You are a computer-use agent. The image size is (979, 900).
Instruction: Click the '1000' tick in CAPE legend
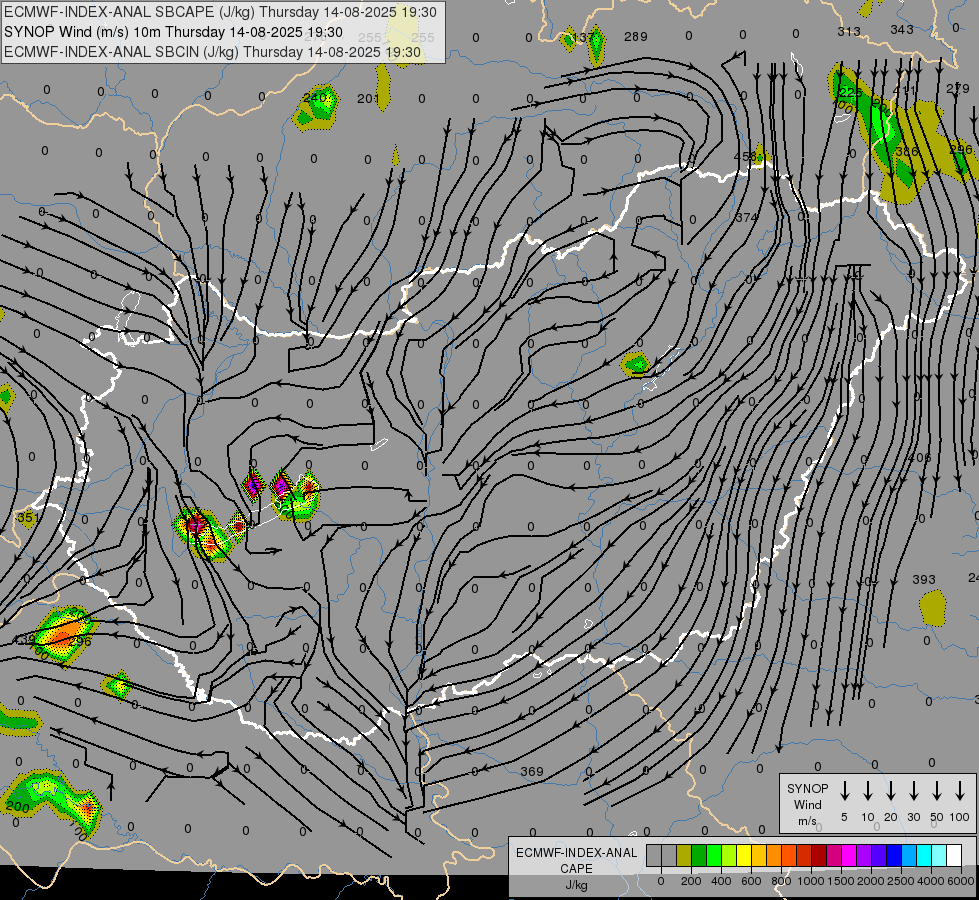click(x=811, y=881)
